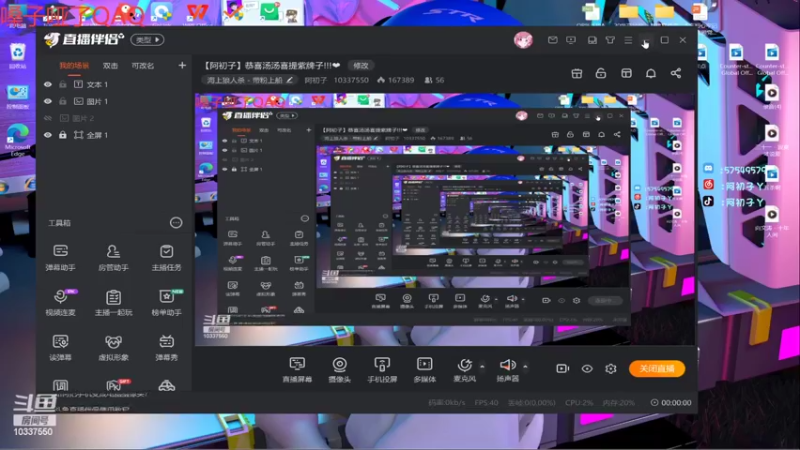
Task: Add 直播屏幕 screen capture source
Action: (x=297, y=369)
